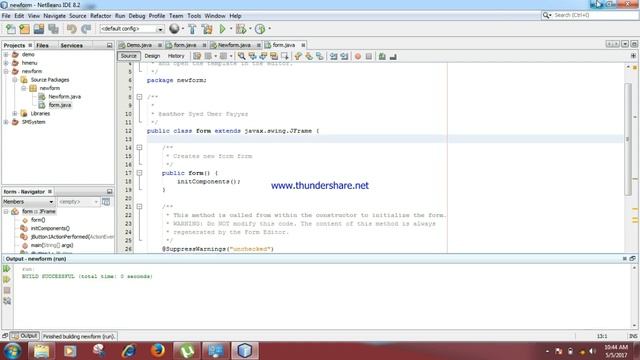Expand the SMSystem project node

(6, 122)
